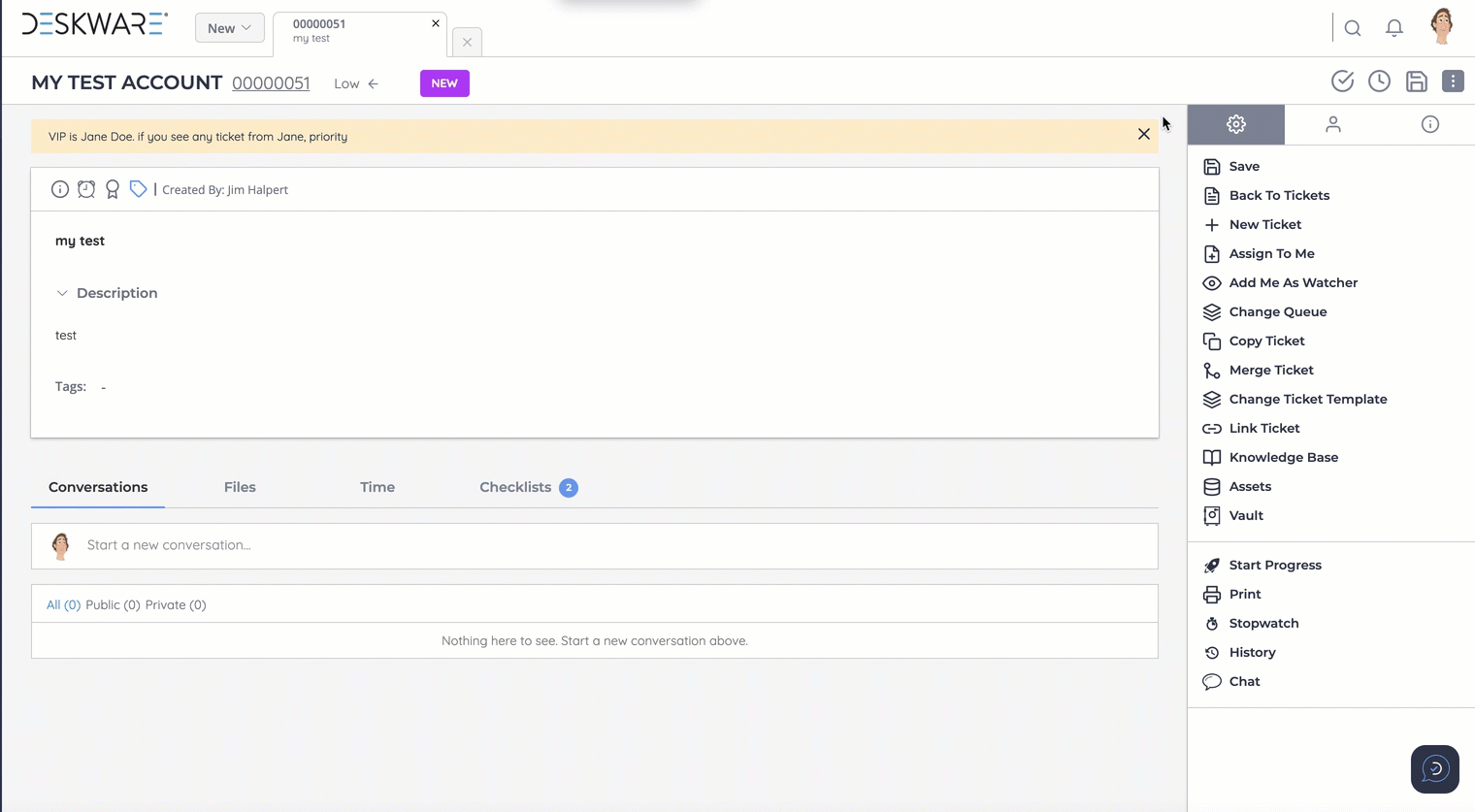Click the alarm clock icon in ticket card
1475x812 pixels.
pos(86,189)
